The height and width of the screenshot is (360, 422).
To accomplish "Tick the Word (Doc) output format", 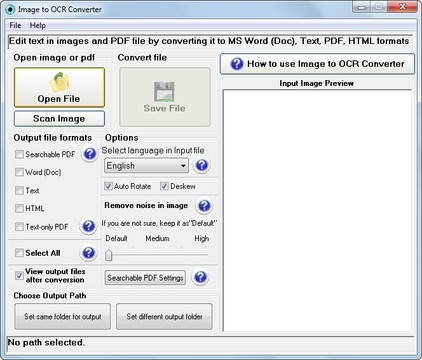I will (19, 172).
